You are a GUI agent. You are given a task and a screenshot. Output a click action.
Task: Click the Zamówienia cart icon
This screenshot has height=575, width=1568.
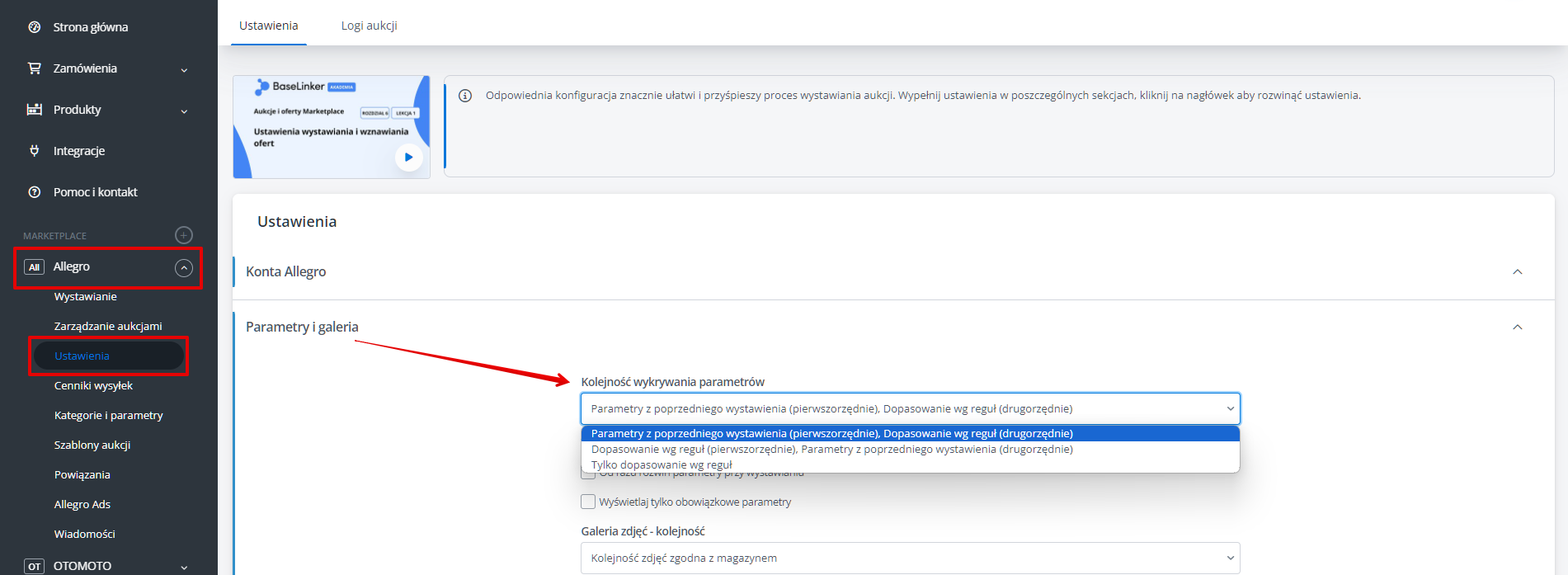[34, 68]
